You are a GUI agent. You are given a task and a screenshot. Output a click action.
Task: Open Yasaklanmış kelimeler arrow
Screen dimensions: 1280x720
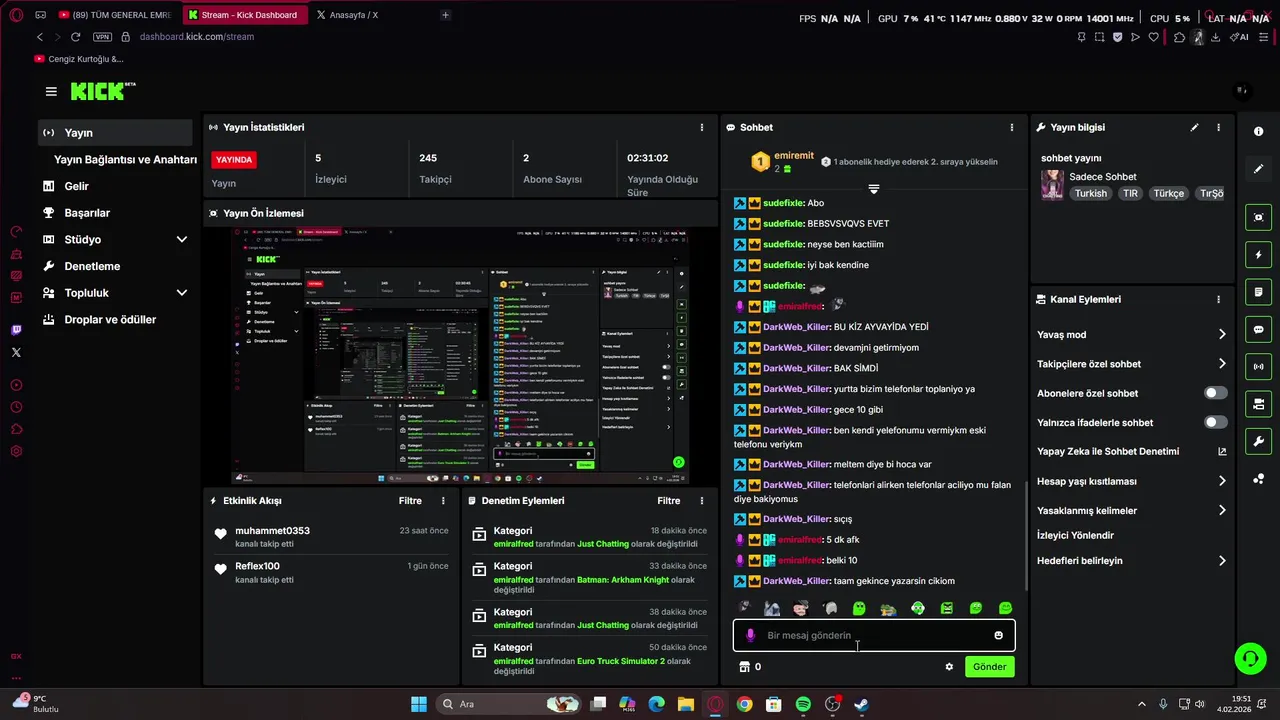[x=1222, y=510]
